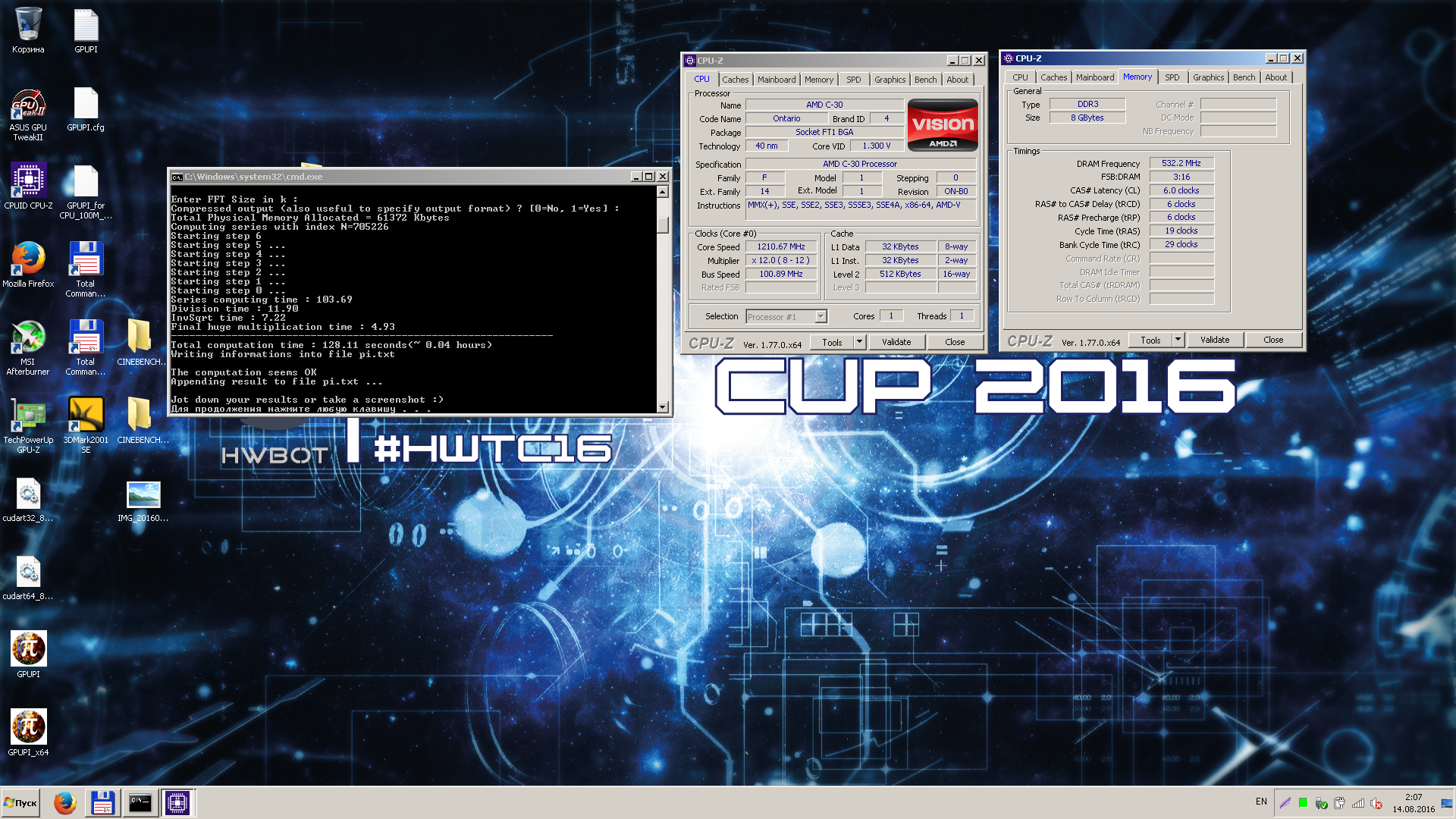Open Bench tab in right CPU-Z window
1456x819 pixels.
(1244, 77)
